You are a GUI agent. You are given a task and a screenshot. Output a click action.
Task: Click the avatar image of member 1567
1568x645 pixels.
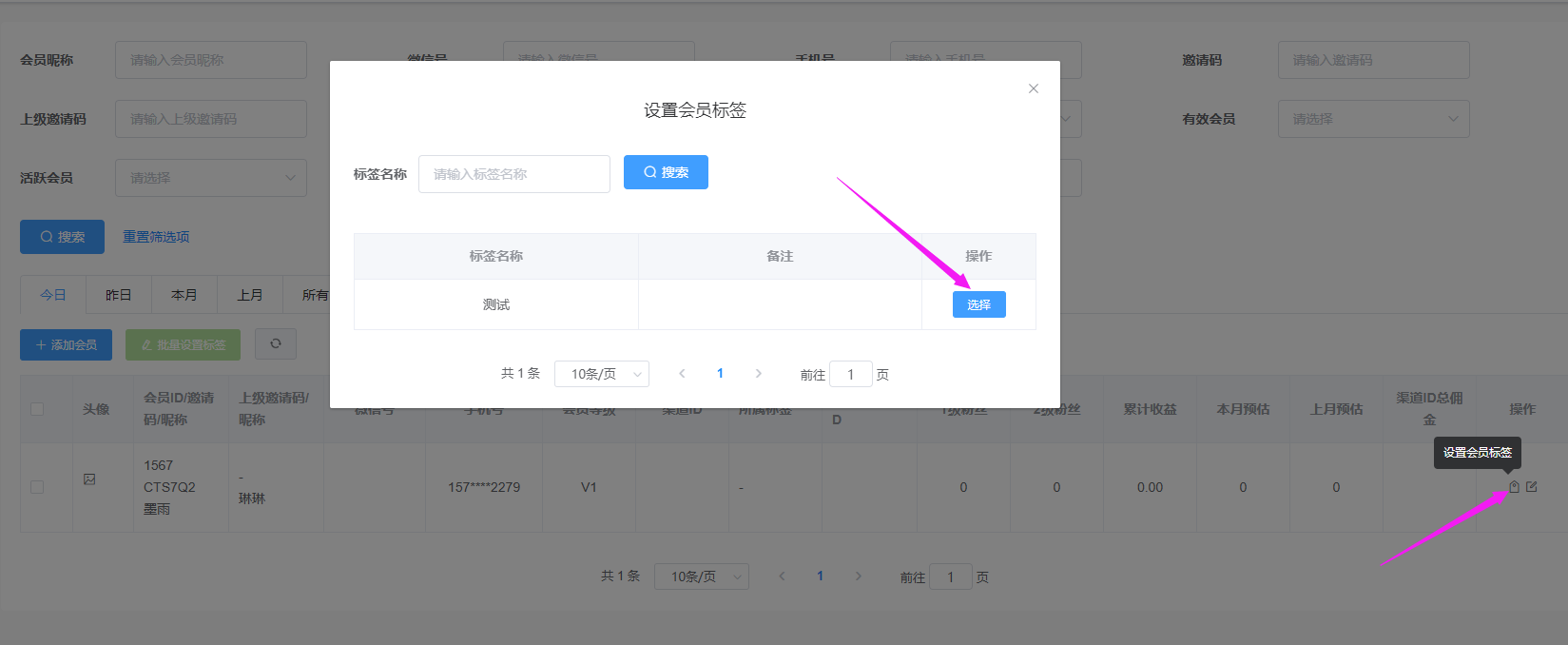coord(89,479)
